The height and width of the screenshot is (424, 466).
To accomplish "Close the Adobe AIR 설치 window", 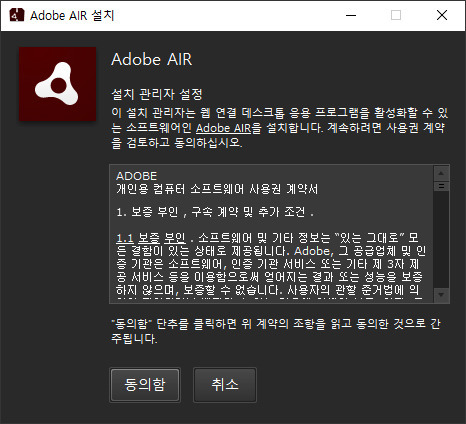I will click(442, 15).
